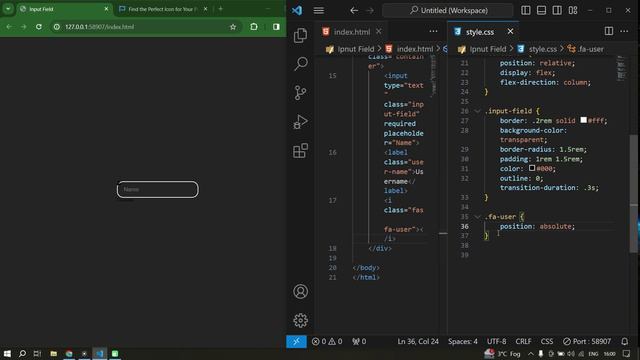The width and height of the screenshot is (640, 360).
Task: Open .fa-user breadcrumb symbol dropdown
Action: 586,49
